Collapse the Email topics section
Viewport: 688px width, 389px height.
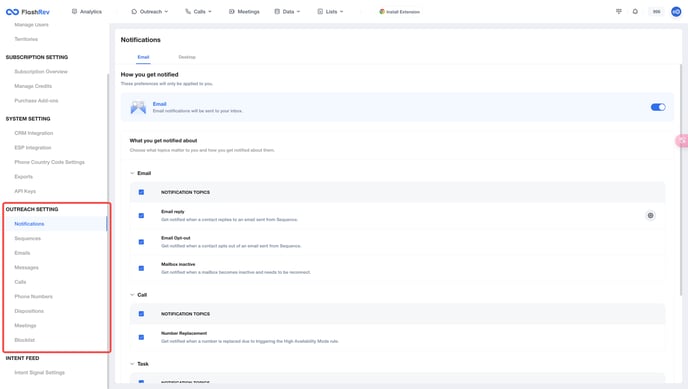[x=132, y=173]
